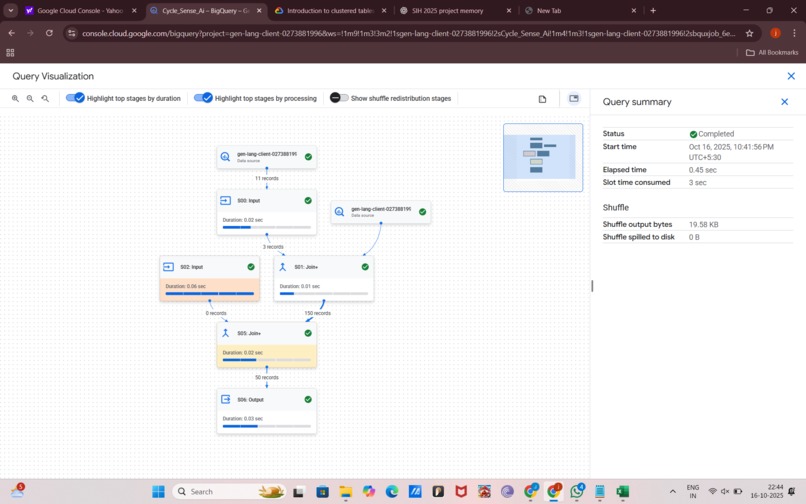Image resolution: width=806 pixels, height=504 pixels.
Task: Go back in browser history
Action: pos(11,33)
